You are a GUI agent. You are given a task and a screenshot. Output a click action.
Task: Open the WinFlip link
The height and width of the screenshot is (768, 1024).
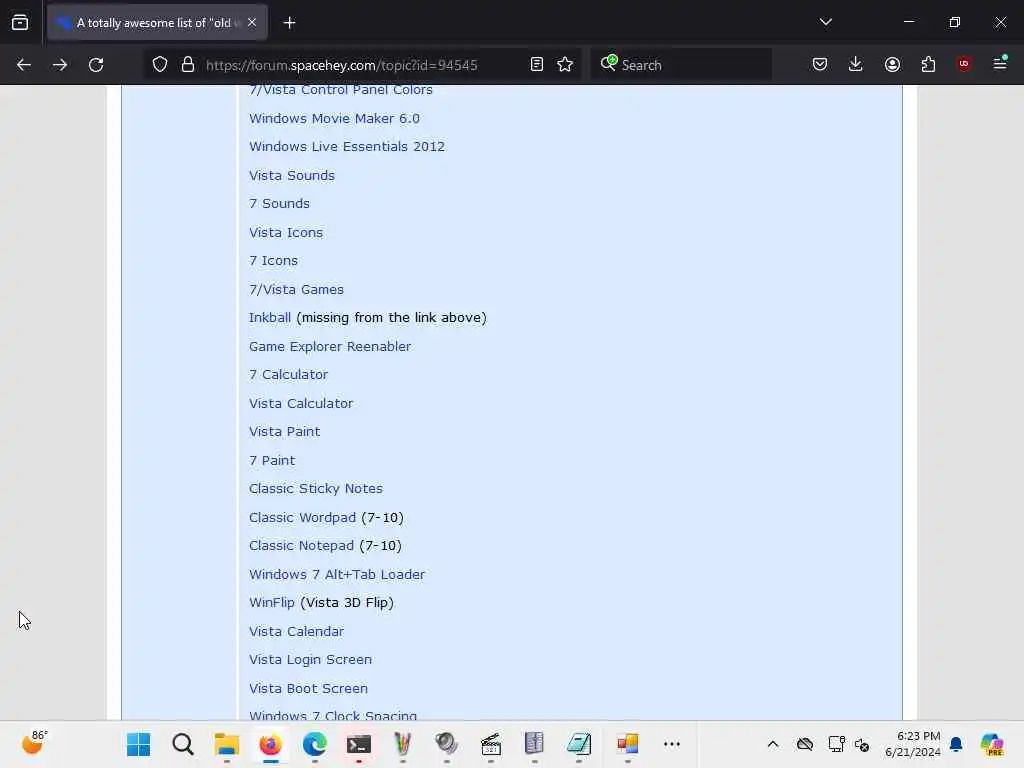click(x=272, y=602)
